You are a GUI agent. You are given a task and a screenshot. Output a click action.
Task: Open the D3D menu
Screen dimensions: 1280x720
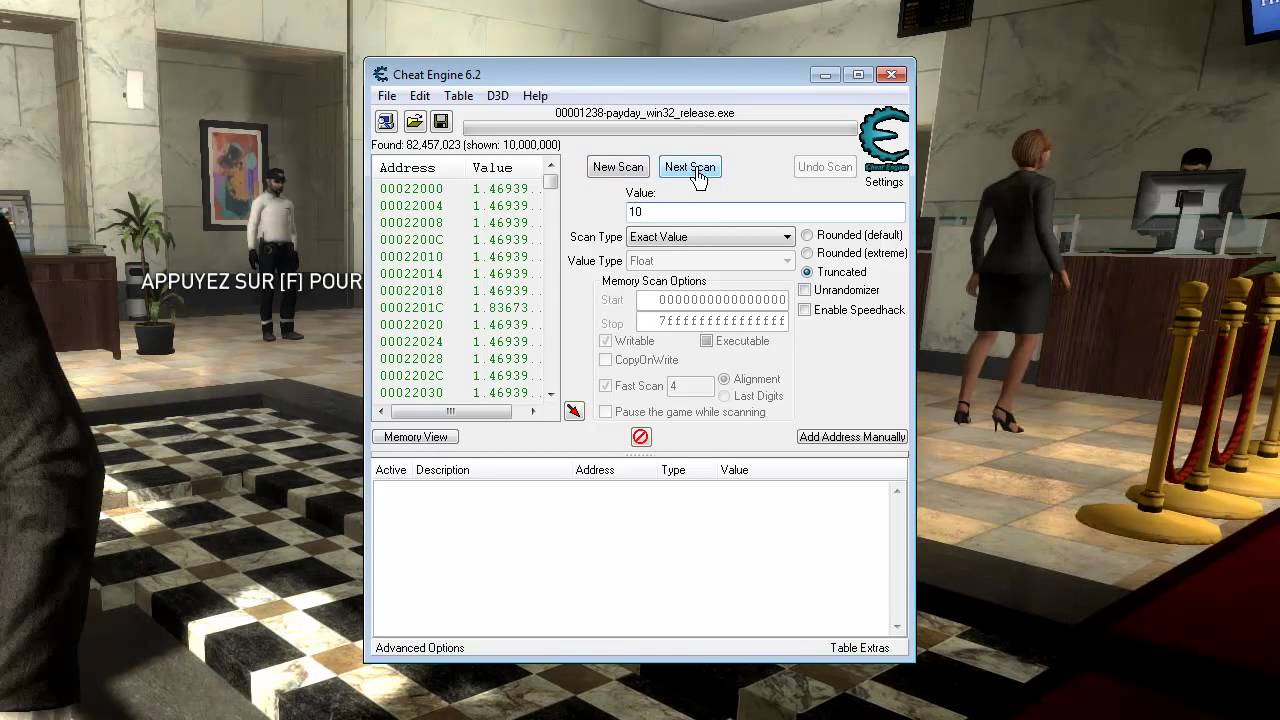point(498,96)
